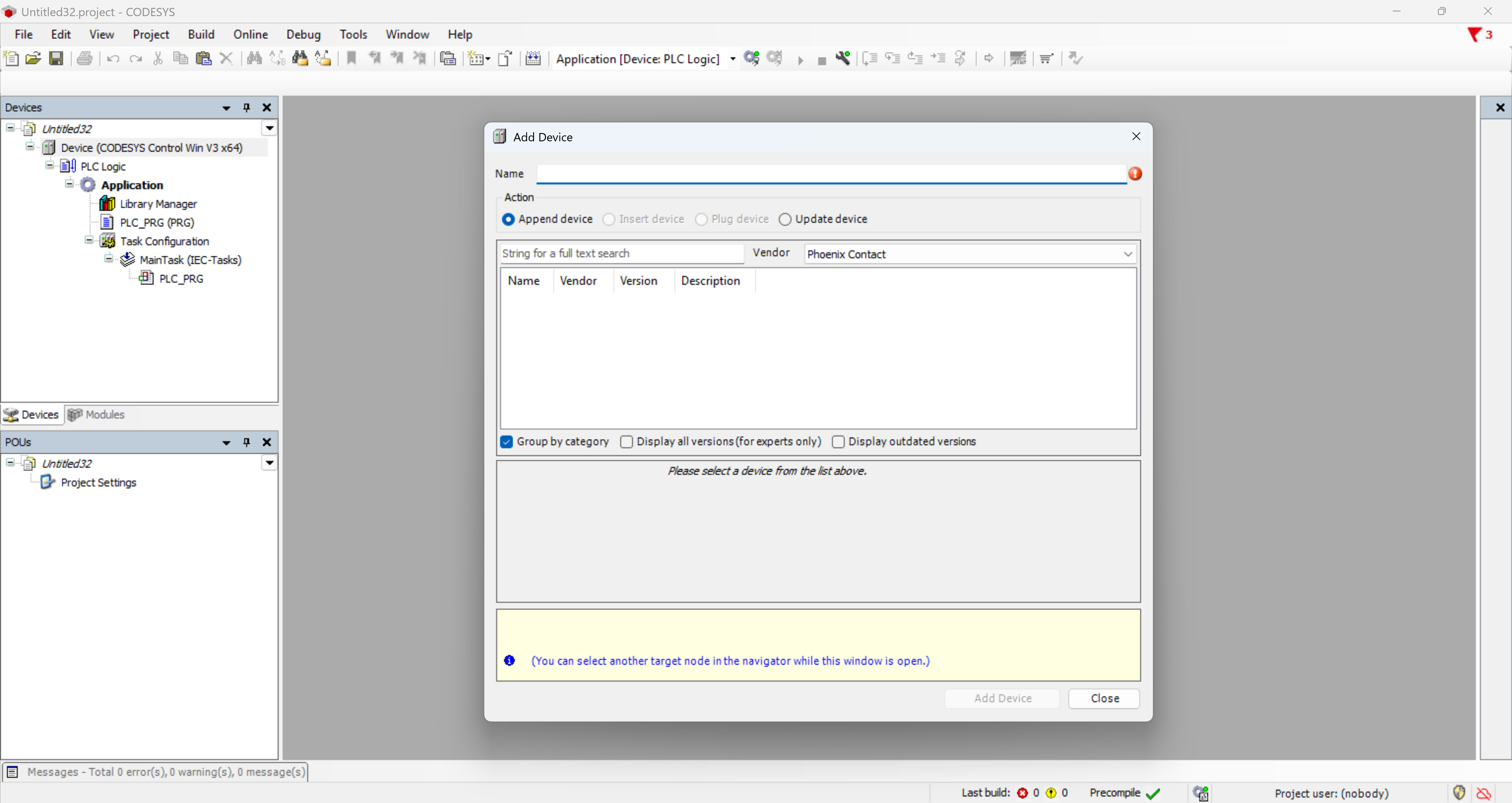The width and height of the screenshot is (1512, 803).
Task: Uncheck Group by category checkbox
Action: click(x=506, y=441)
